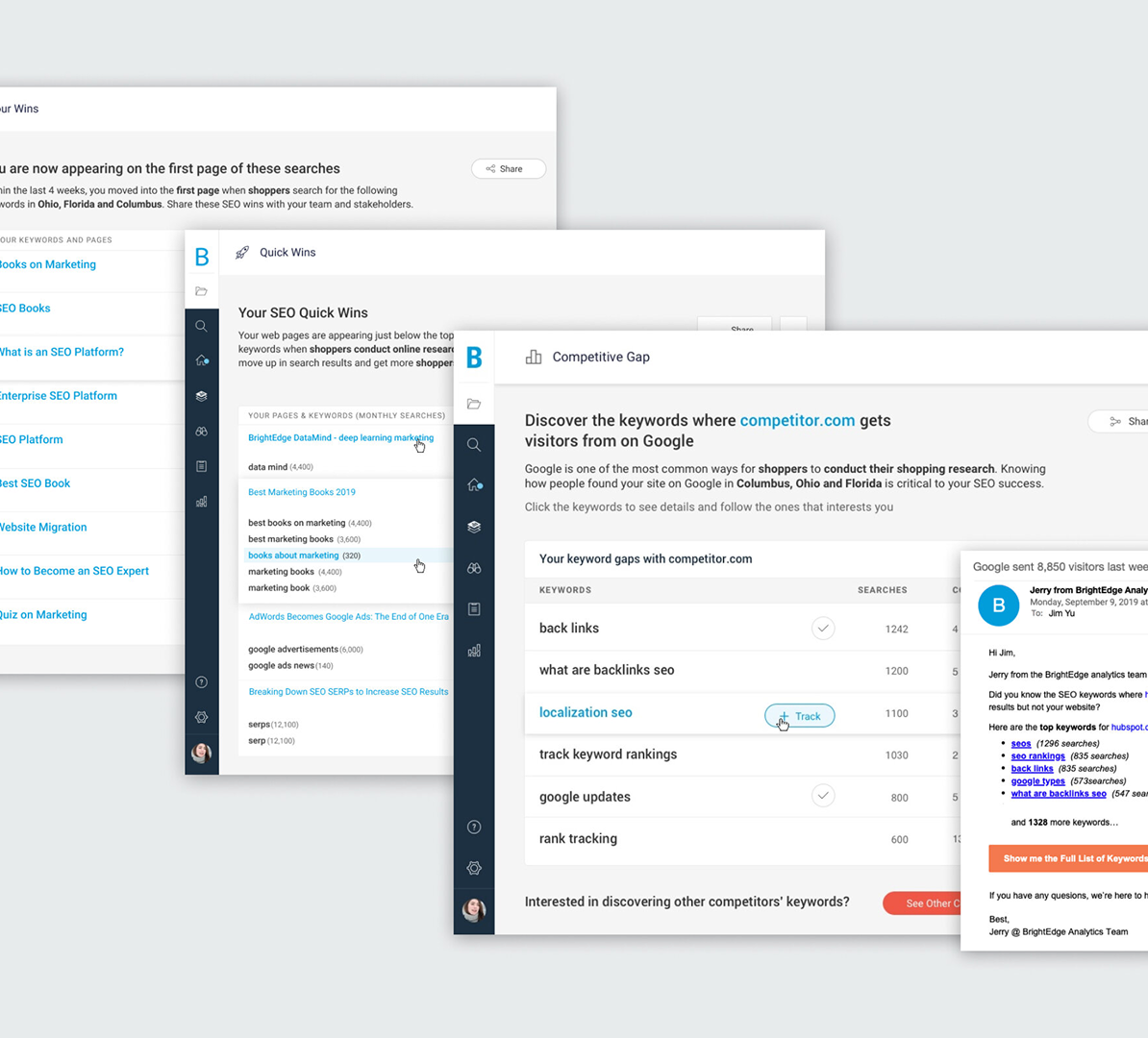Select books about marketing keyword
The height and width of the screenshot is (1038, 1148).
coord(293,556)
